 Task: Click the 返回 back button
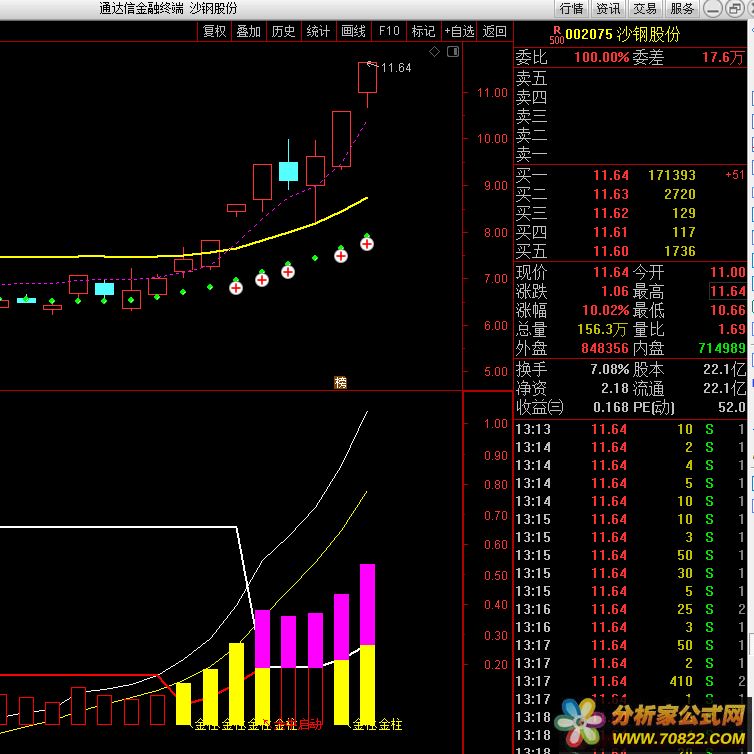click(x=495, y=31)
